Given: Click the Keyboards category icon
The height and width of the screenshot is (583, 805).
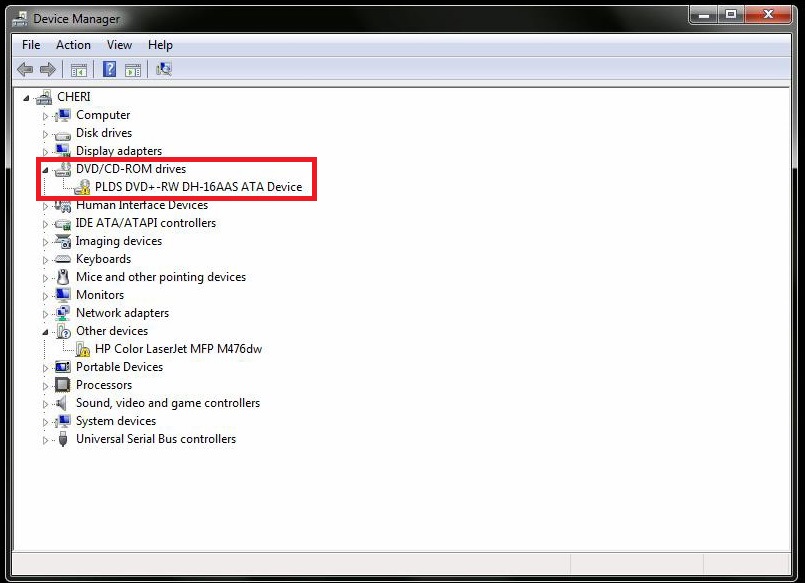Looking at the screenshot, I should [x=63, y=259].
